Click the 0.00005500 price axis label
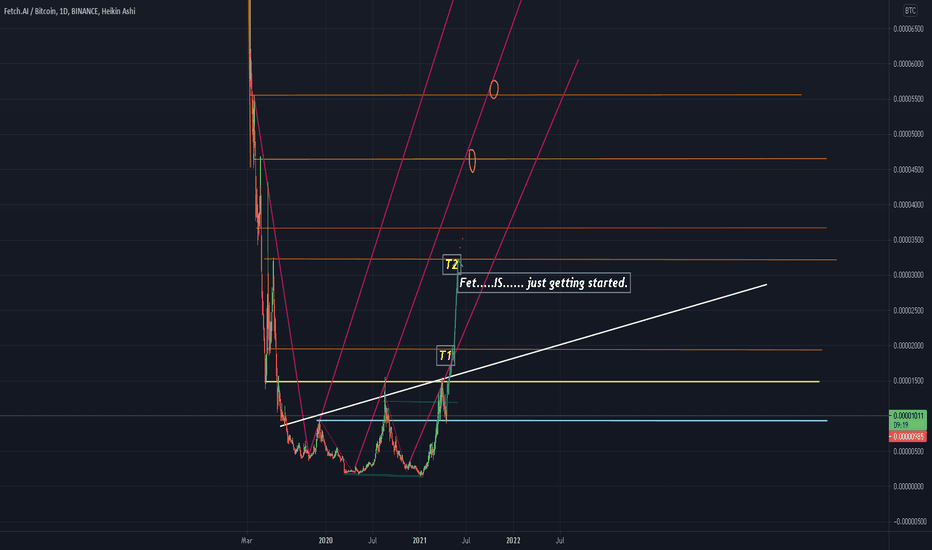 pos(909,99)
